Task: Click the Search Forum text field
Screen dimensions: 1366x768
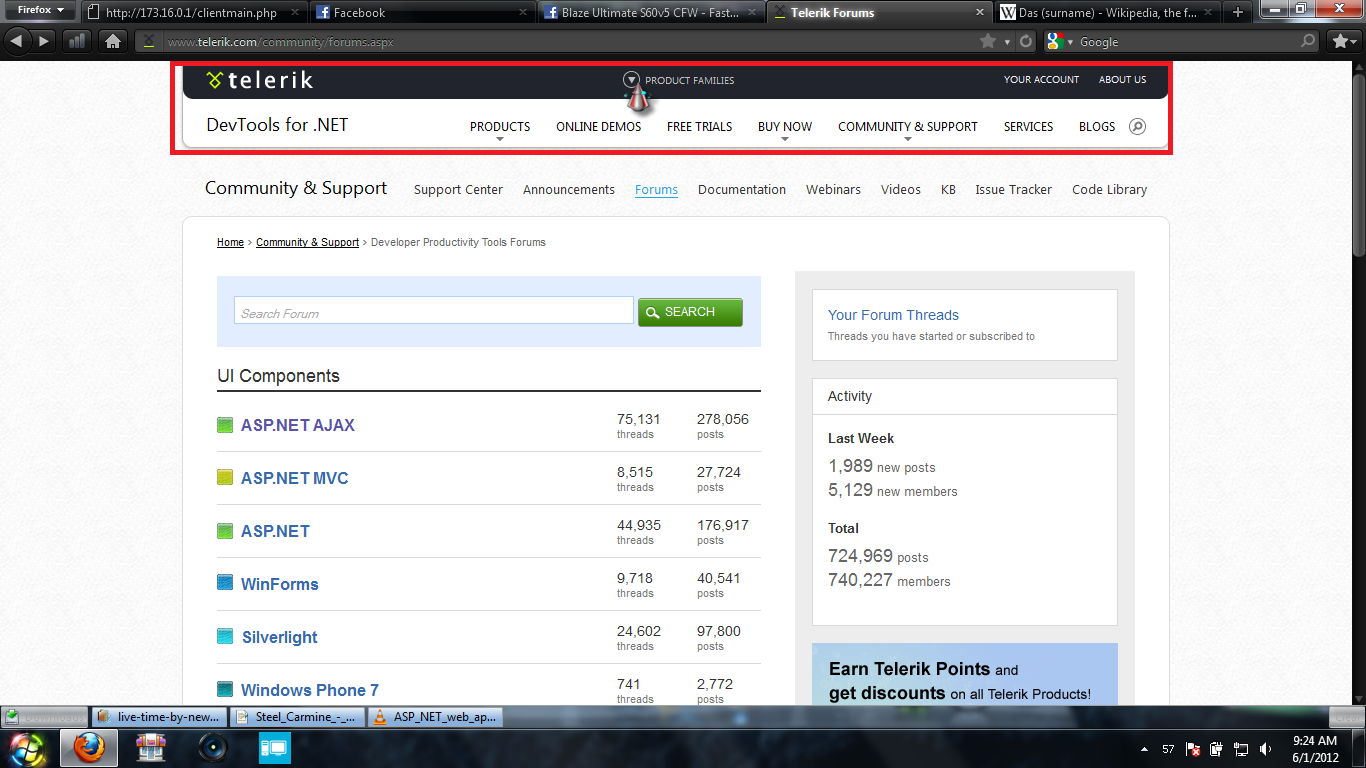Action: [x=434, y=310]
